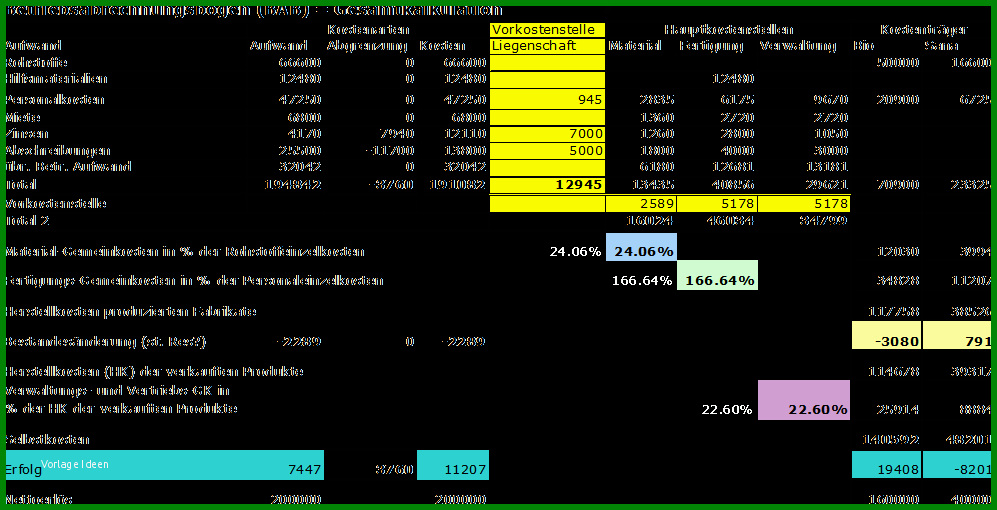
Task: Click the turquoise cell showing 11207
Action: pos(453,465)
